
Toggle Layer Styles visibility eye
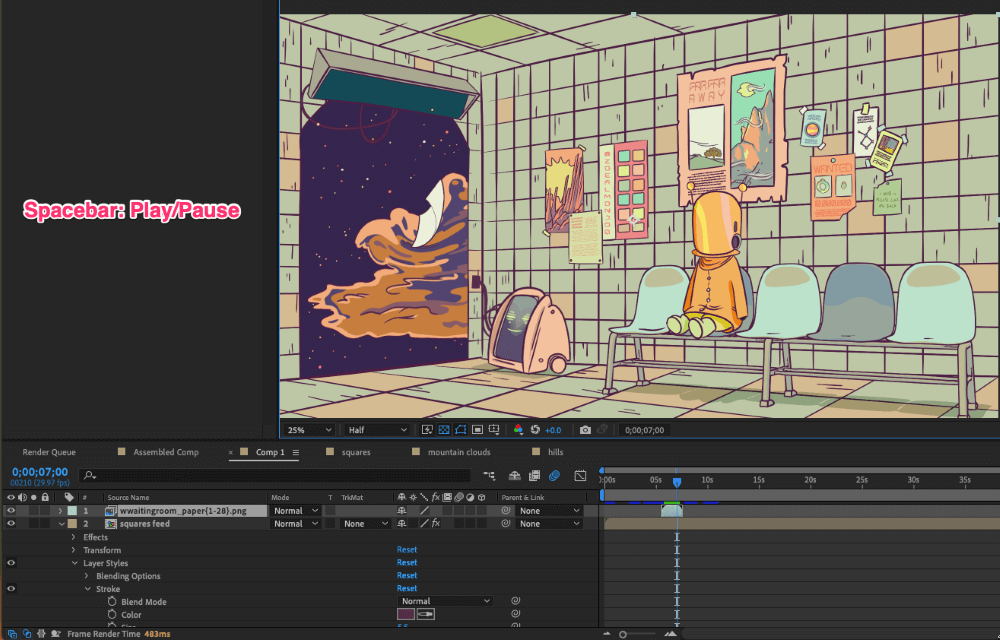(11, 563)
